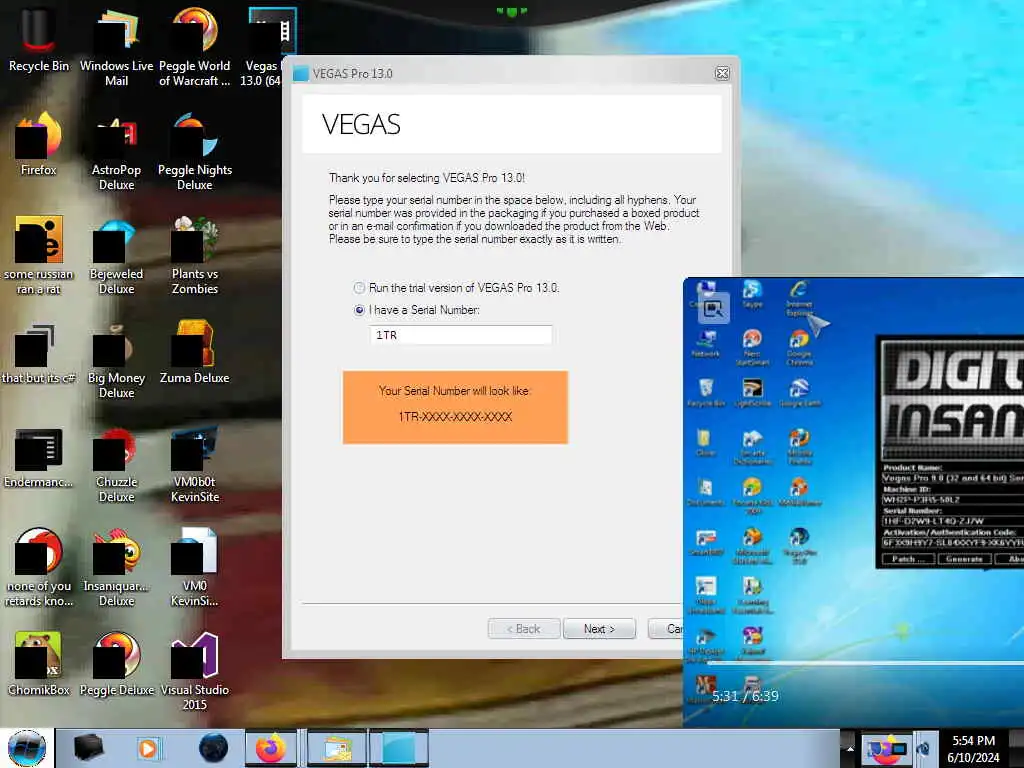Screen dimensions: 1024x768
Task: Select the 'some russian ran a rat' icon
Action: coord(39,255)
